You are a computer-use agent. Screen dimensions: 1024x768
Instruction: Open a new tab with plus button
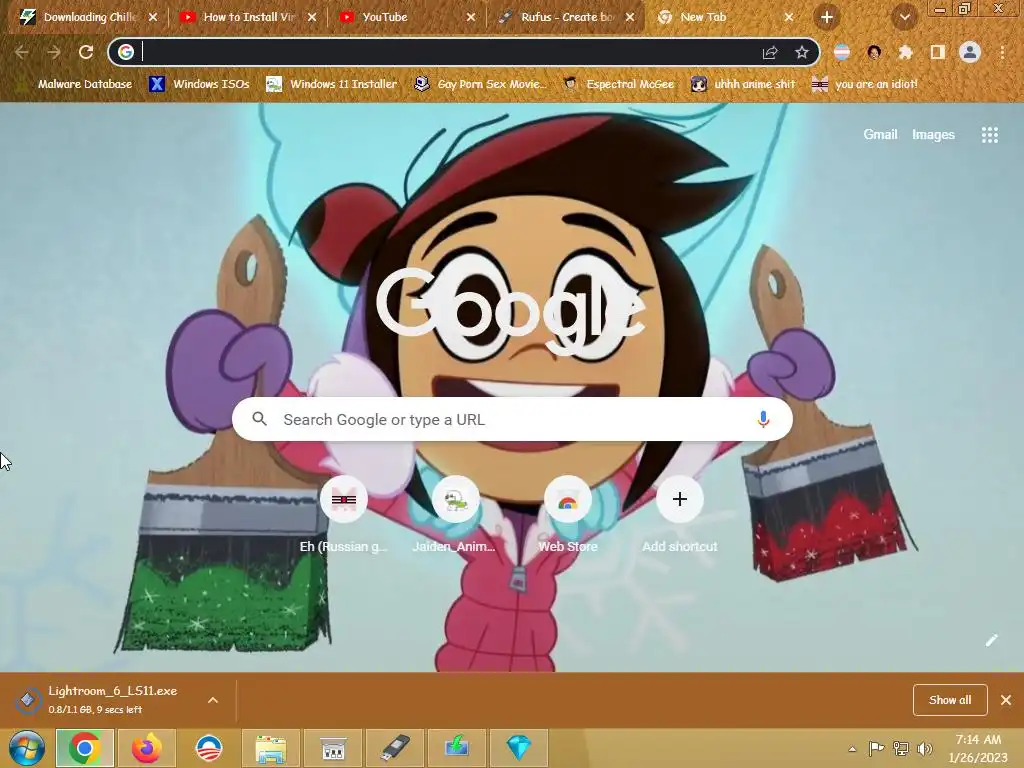(x=827, y=18)
